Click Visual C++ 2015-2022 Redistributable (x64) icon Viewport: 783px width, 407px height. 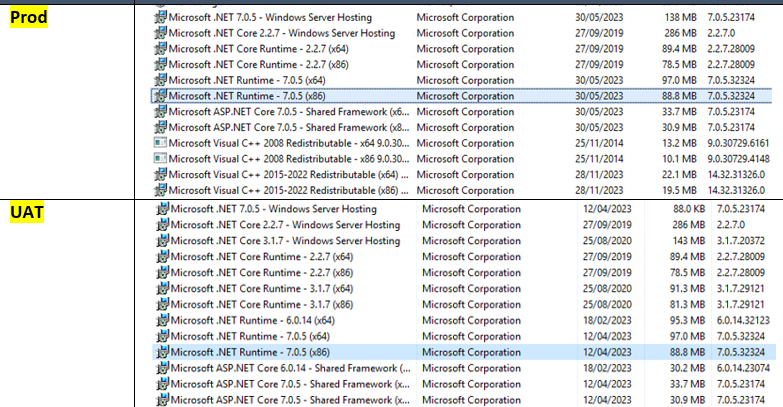click(160, 175)
